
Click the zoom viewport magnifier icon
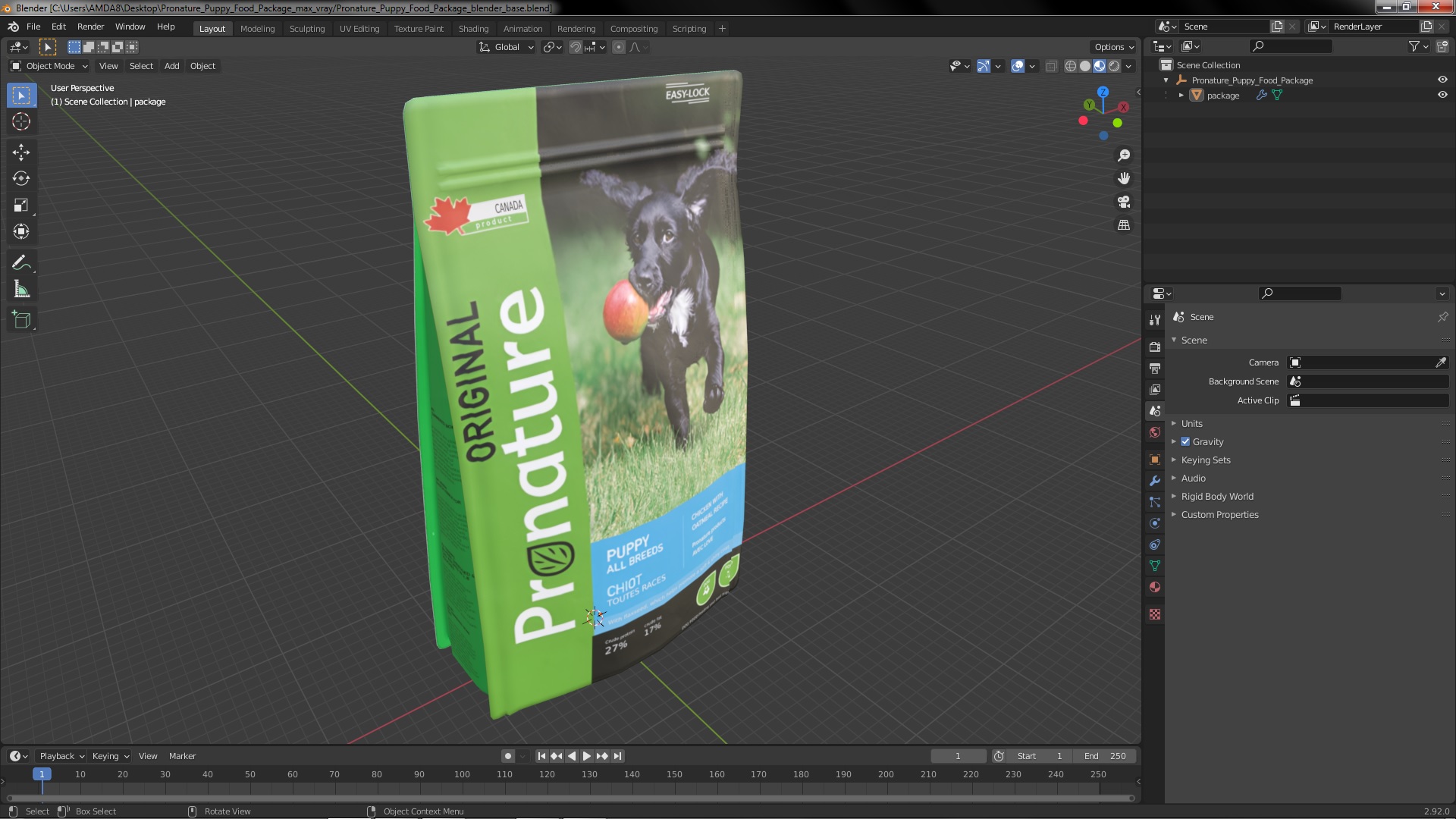point(1124,155)
